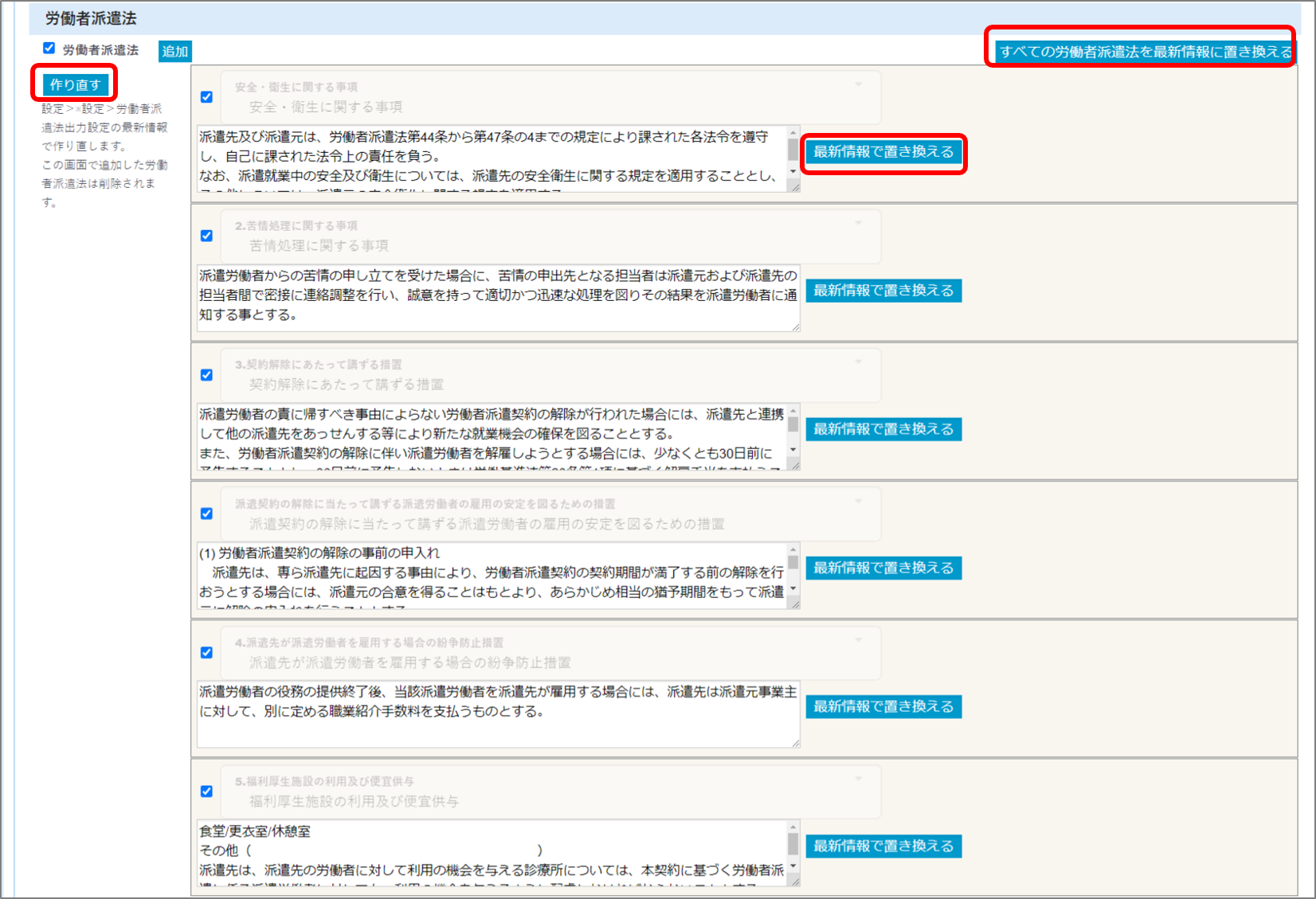Viewport: 1316px width, 899px height.
Task: Click into the 苦情処理 text area
Action: pyautogui.click(x=498, y=298)
